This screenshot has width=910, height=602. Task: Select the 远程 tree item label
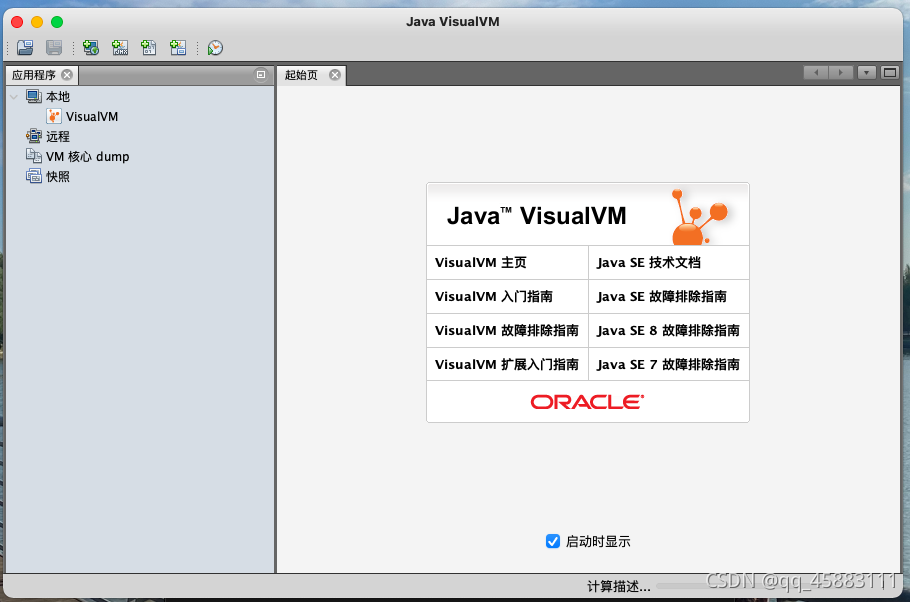pyautogui.click(x=58, y=136)
